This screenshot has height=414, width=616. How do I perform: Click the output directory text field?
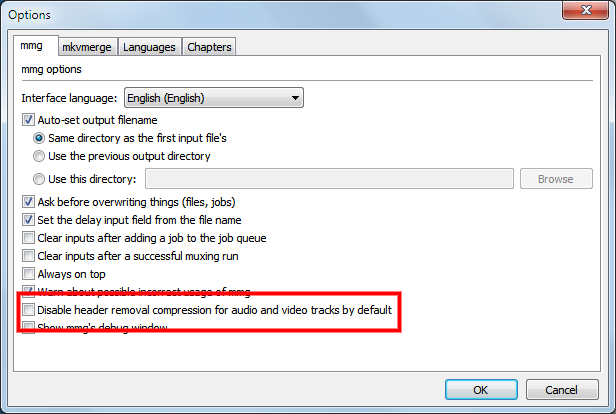pos(330,179)
